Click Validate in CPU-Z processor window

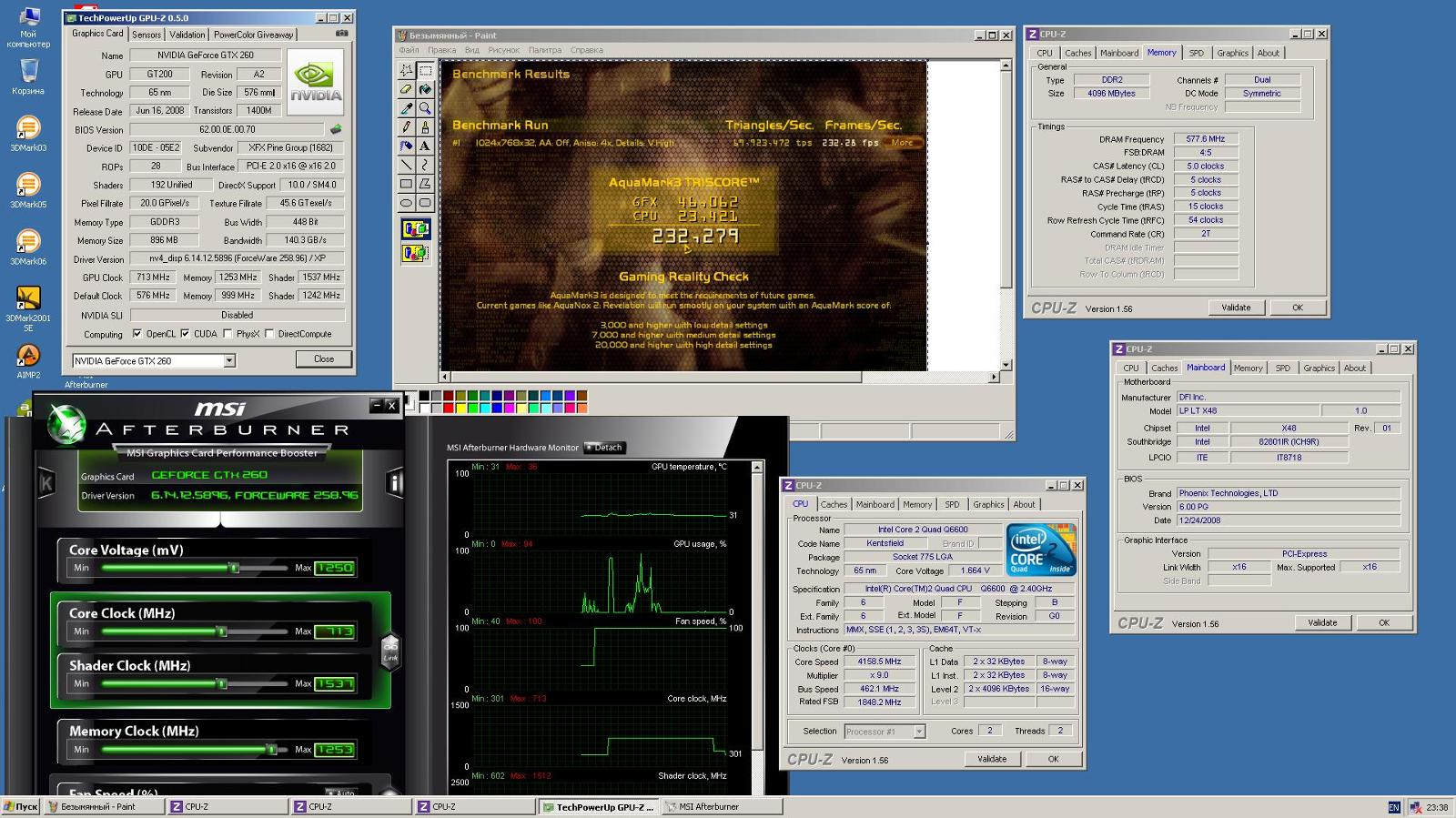click(992, 759)
